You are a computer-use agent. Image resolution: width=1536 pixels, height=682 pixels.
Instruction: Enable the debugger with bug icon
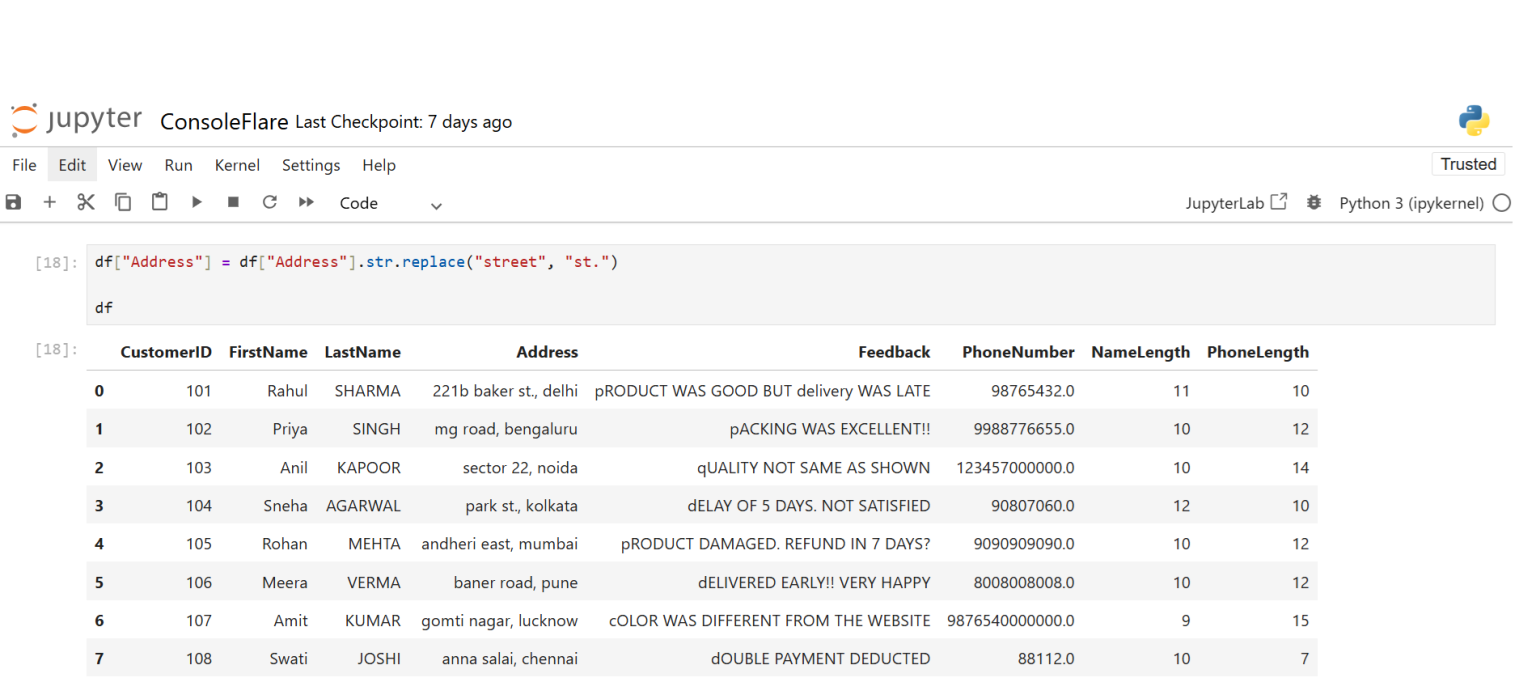click(1313, 202)
